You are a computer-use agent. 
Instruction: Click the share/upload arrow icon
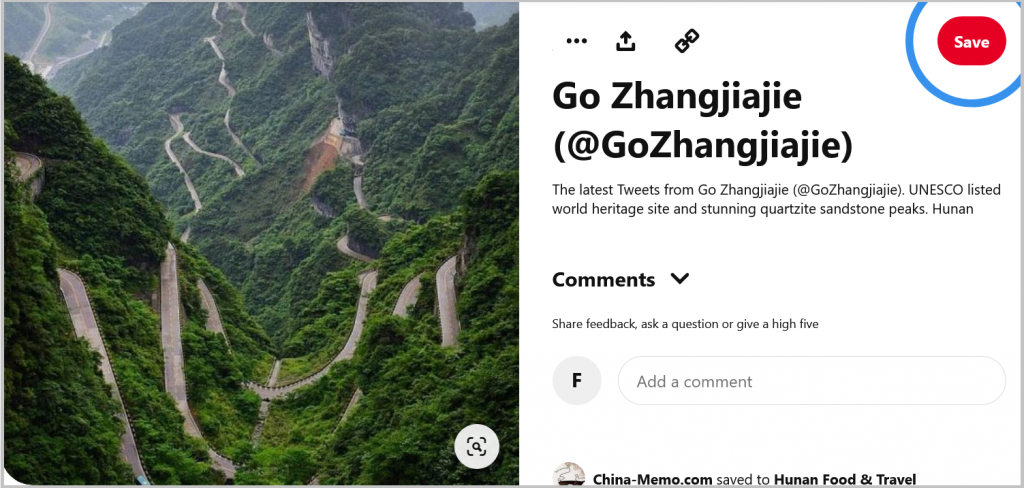pyautogui.click(x=626, y=41)
